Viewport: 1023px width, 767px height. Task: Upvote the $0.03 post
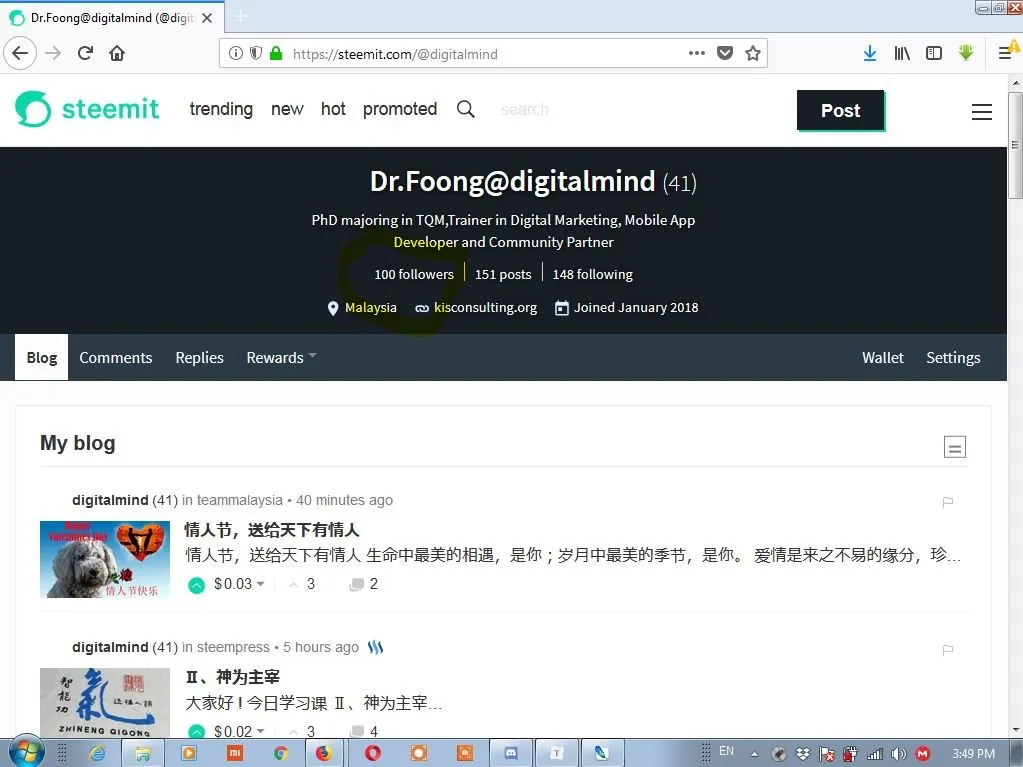click(196, 585)
